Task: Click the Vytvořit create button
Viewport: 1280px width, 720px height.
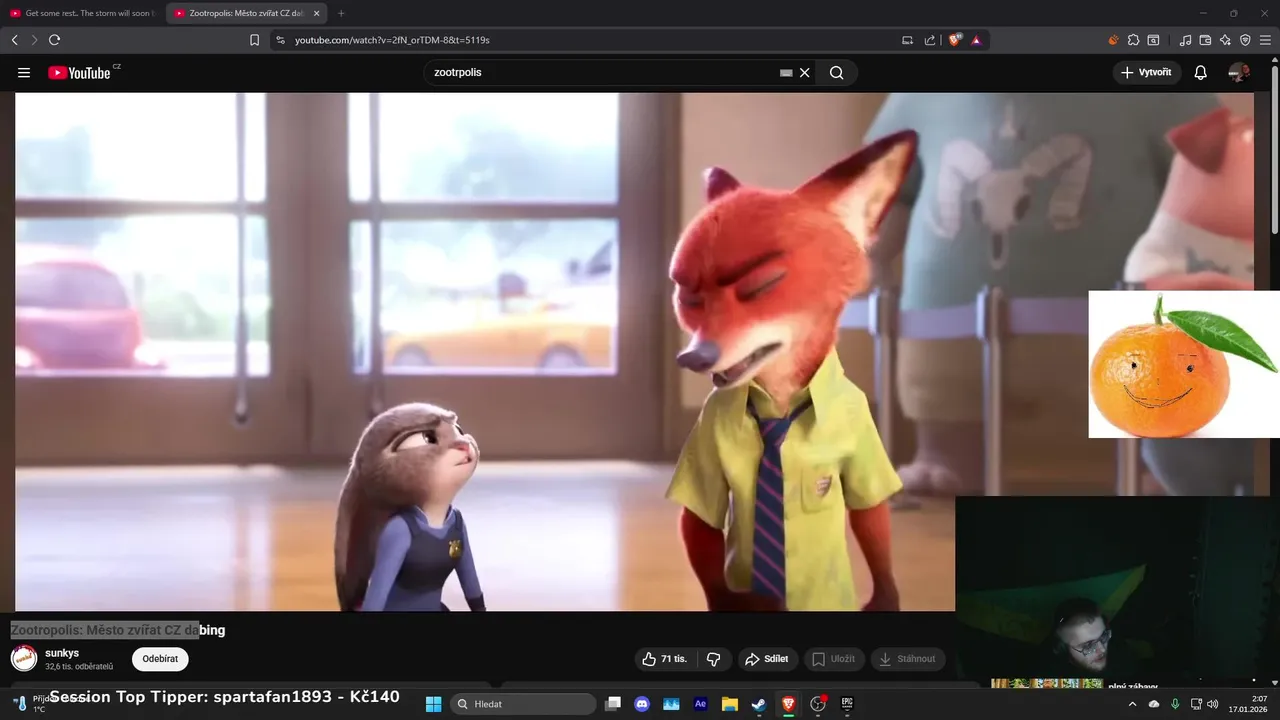Action: [x=1147, y=73]
